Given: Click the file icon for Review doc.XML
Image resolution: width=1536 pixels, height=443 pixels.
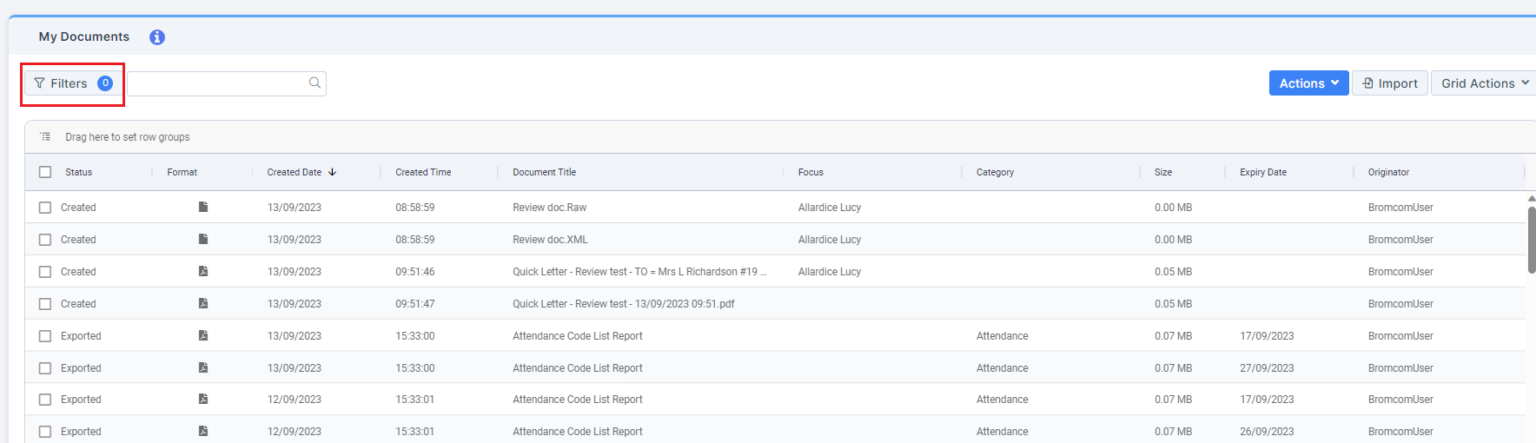Looking at the screenshot, I should [203, 239].
